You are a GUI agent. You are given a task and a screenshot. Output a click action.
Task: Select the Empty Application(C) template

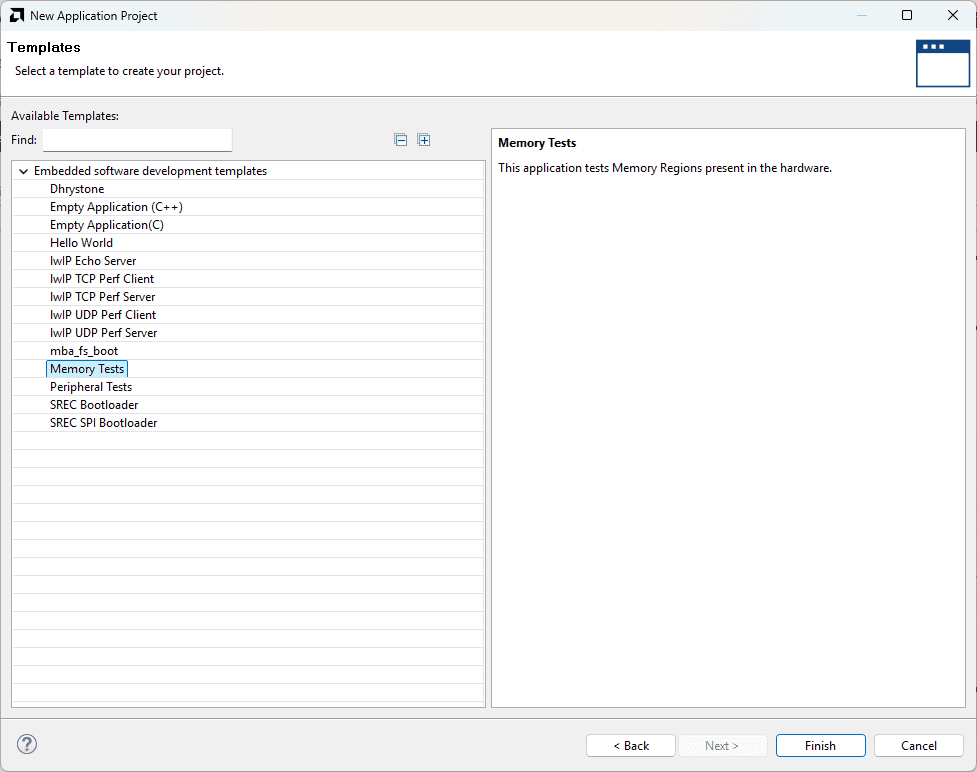tap(107, 225)
